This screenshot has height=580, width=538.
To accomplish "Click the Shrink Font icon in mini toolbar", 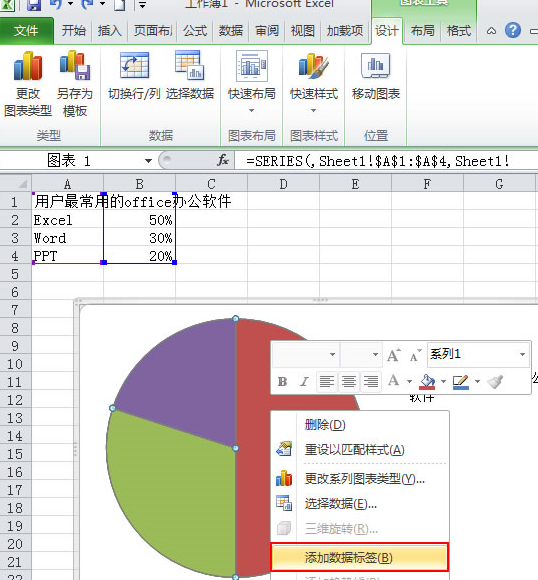I will tap(416, 355).
